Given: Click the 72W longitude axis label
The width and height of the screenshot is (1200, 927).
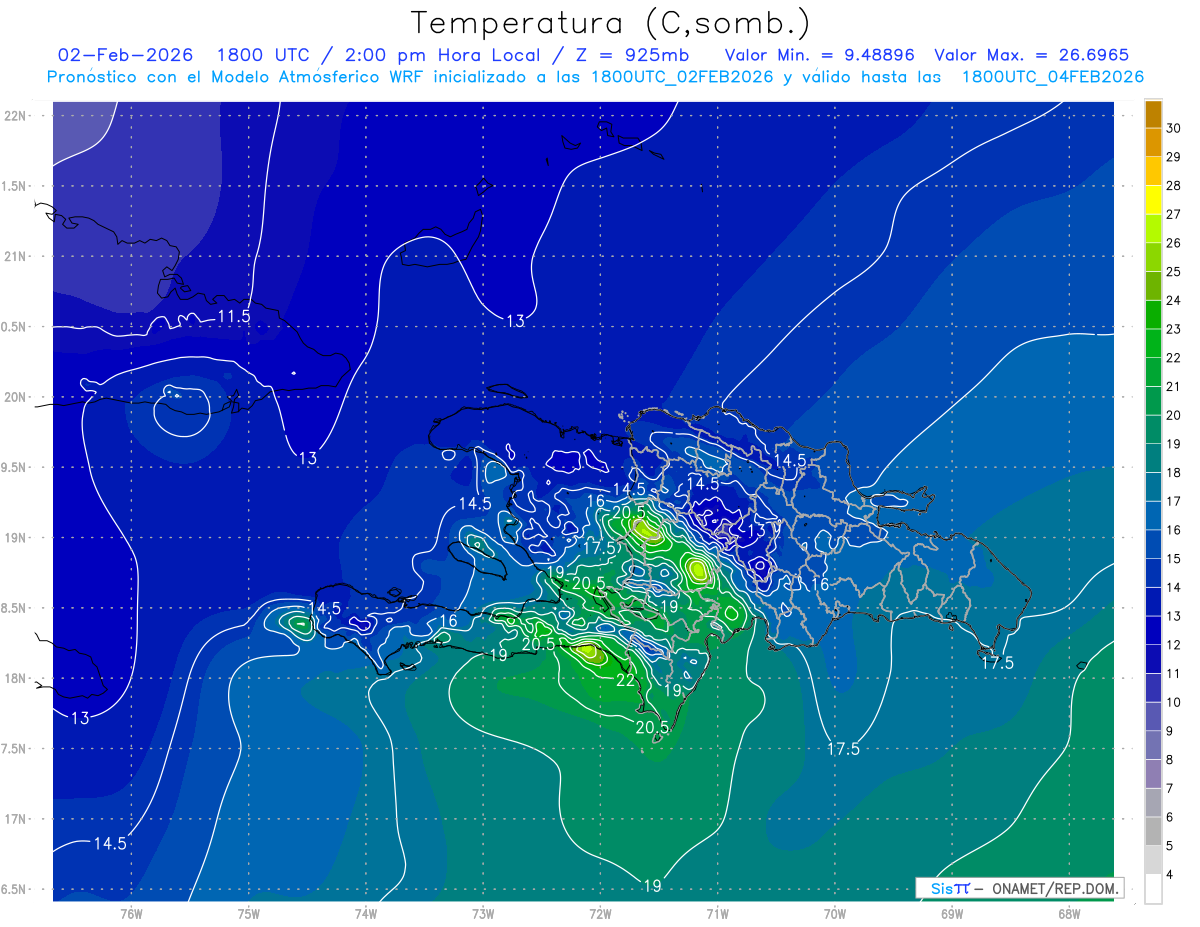Looking at the screenshot, I should [600, 914].
